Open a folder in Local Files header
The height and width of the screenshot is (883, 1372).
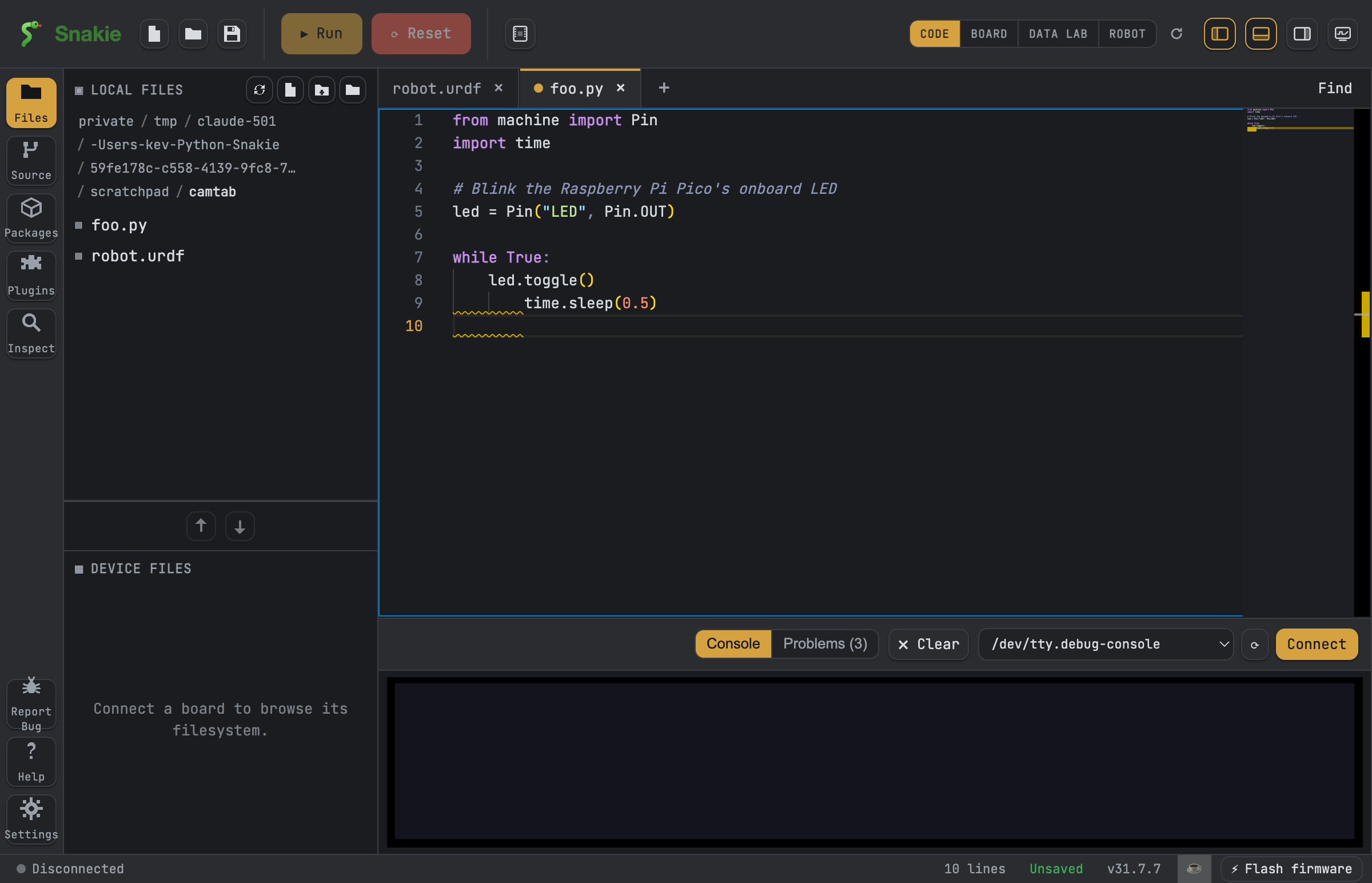pyautogui.click(x=353, y=90)
